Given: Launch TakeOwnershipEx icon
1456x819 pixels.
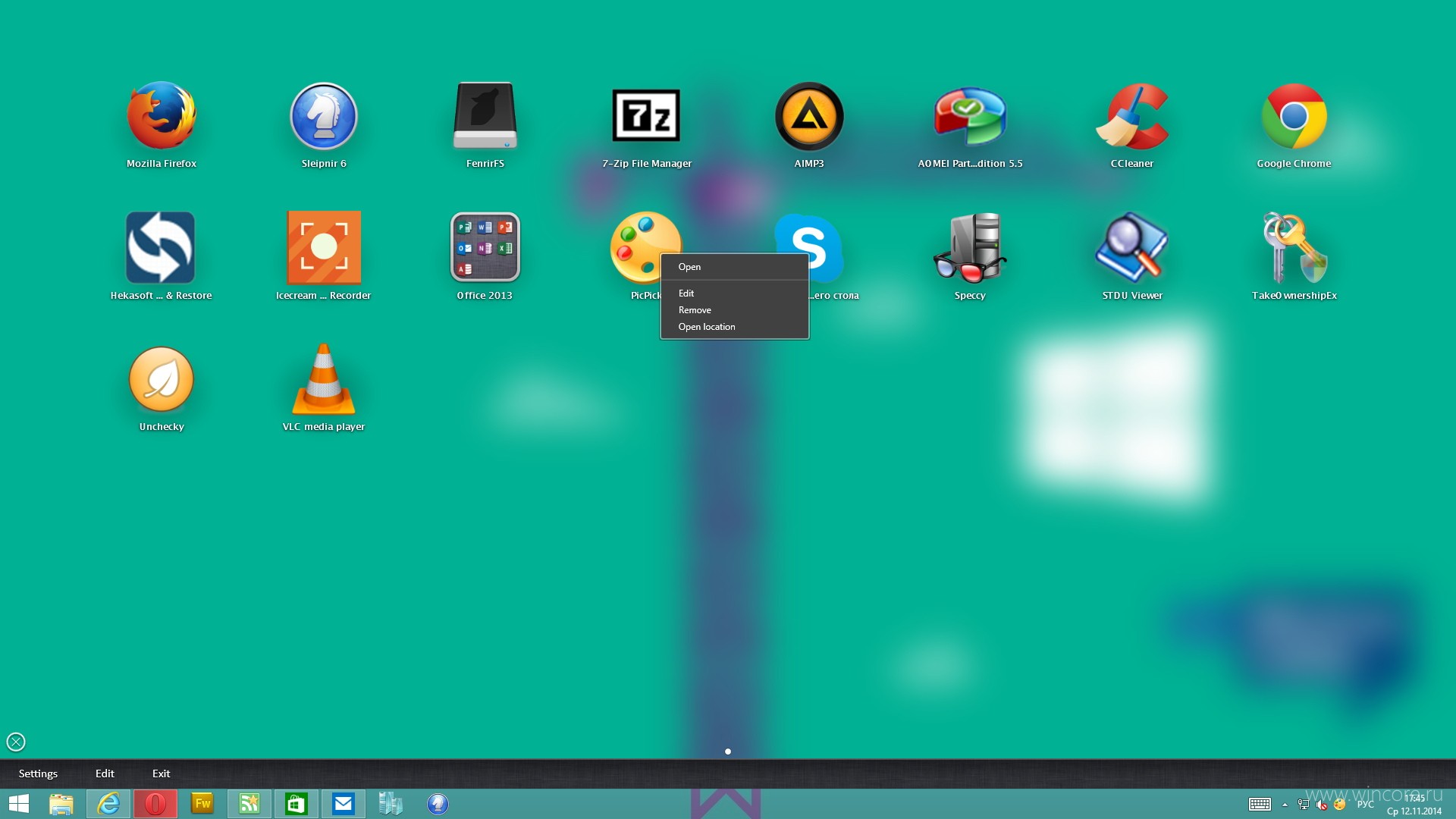Looking at the screenshot, I should coord(1294,247).
